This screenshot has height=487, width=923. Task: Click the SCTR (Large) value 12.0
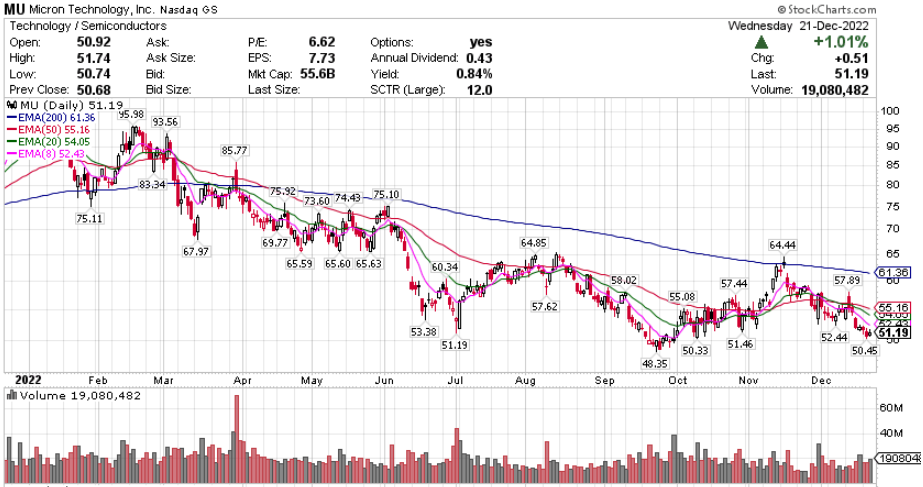click(x=480, y=90)
